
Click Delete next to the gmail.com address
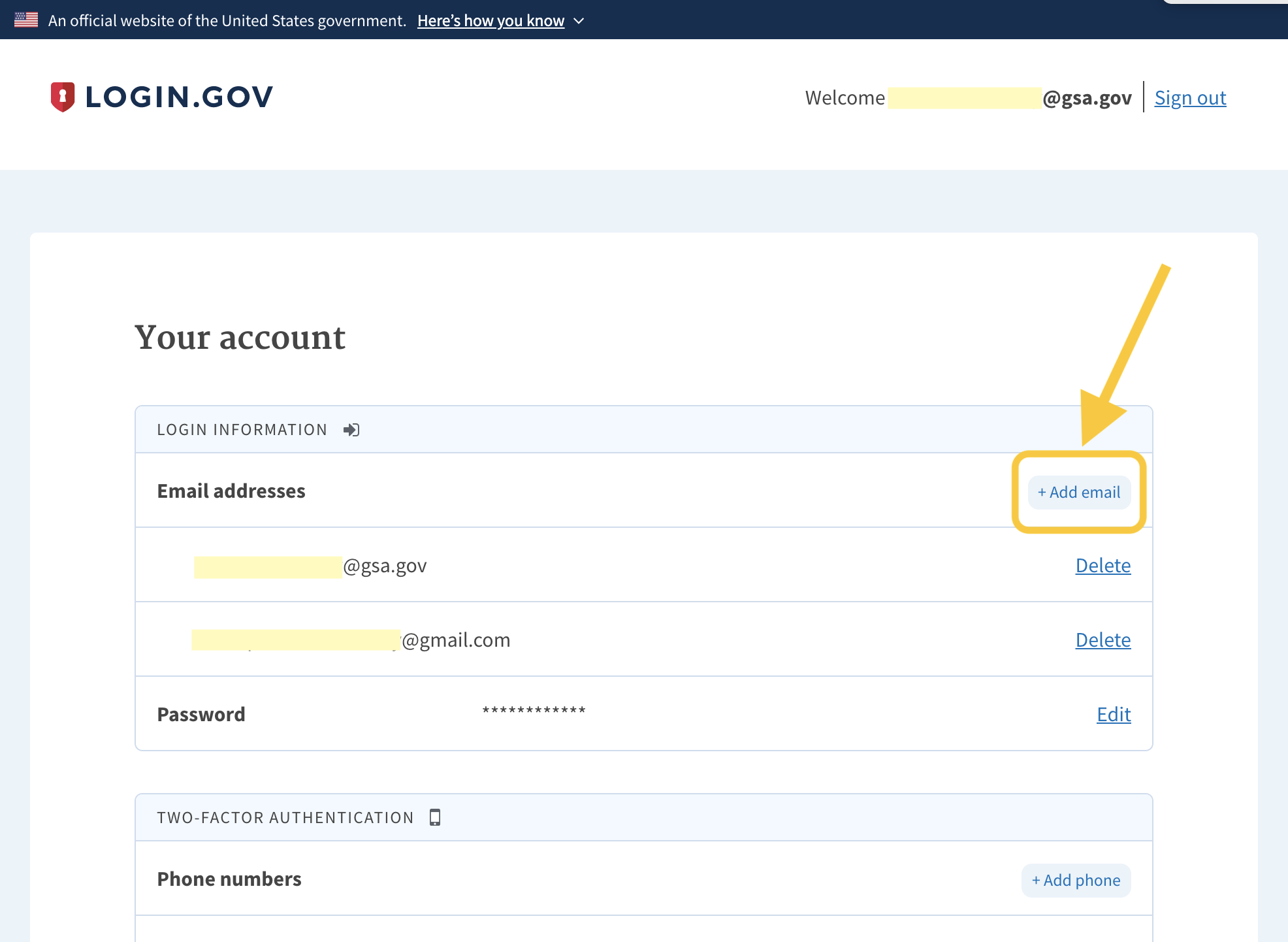(x=1102, y=639)
